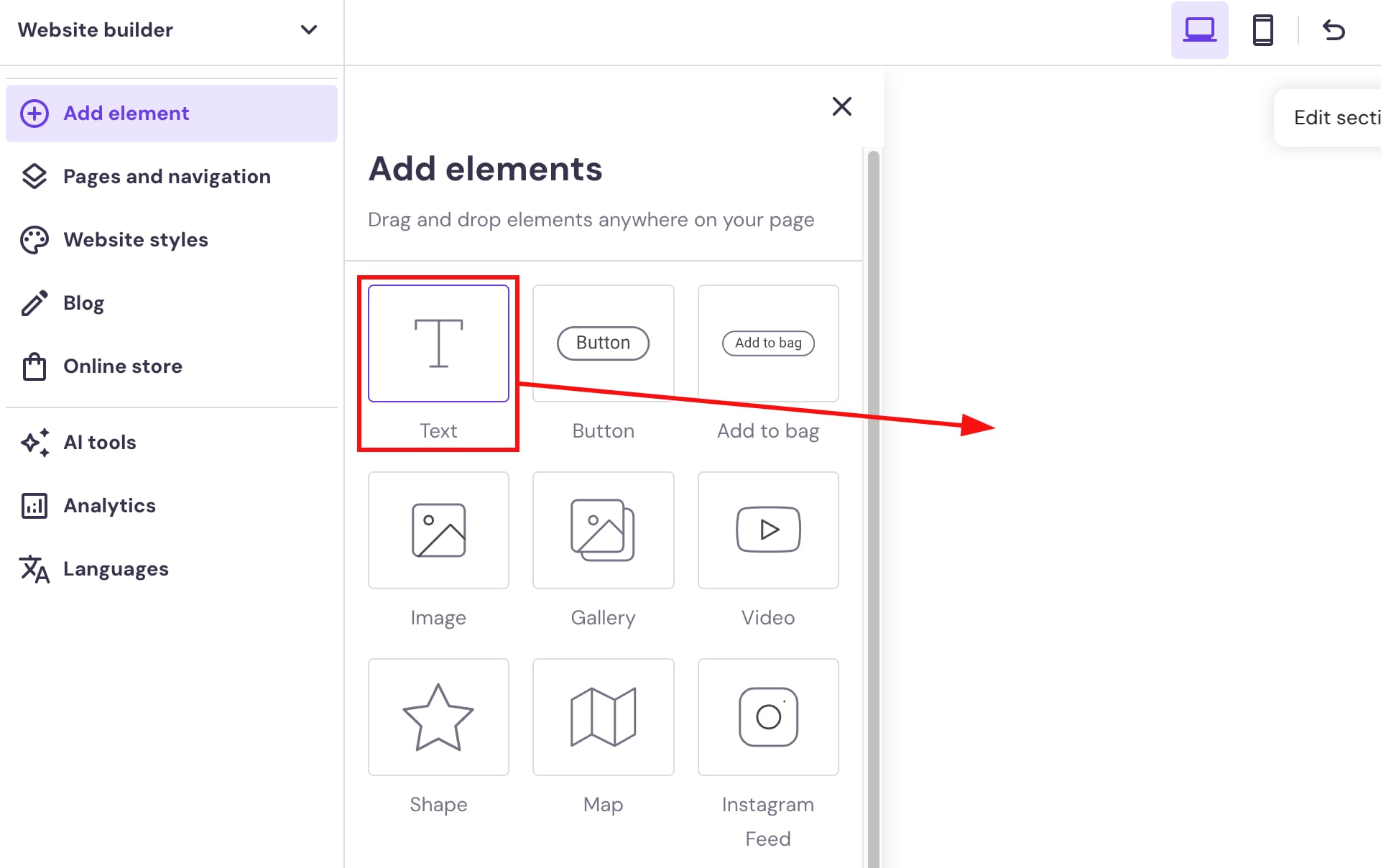Screen dimensions: 1381x868
Task: Click the Edit section button
Action: point(1336,117)
